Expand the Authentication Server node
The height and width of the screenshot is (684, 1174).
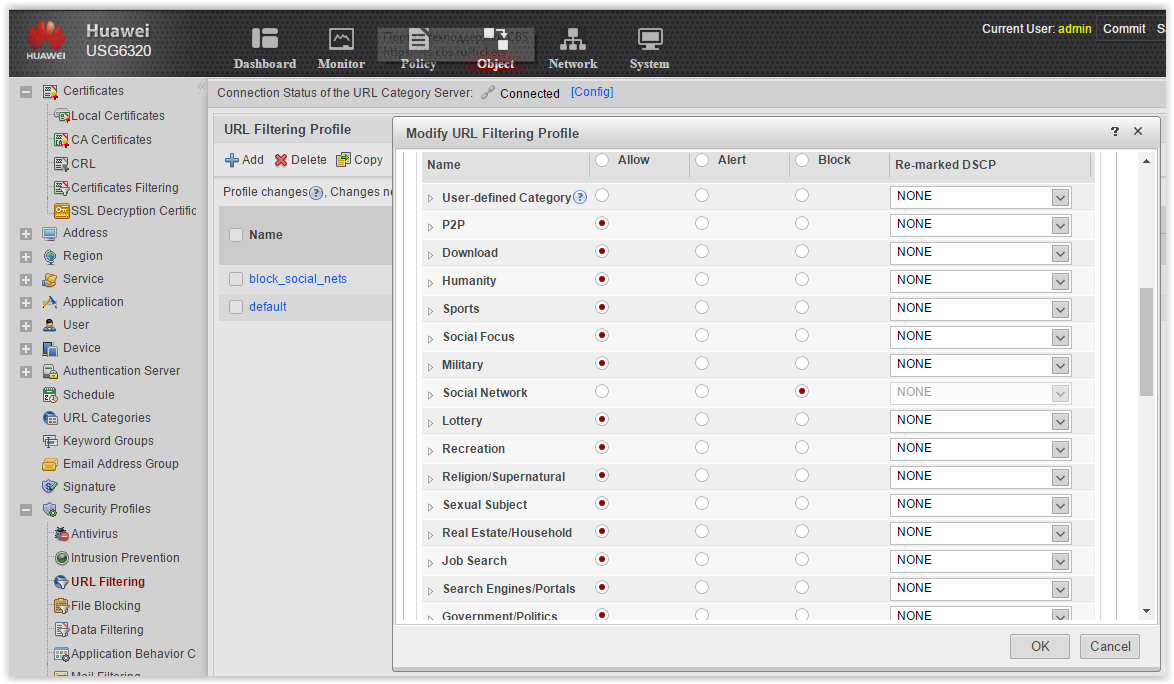(26, 372)
